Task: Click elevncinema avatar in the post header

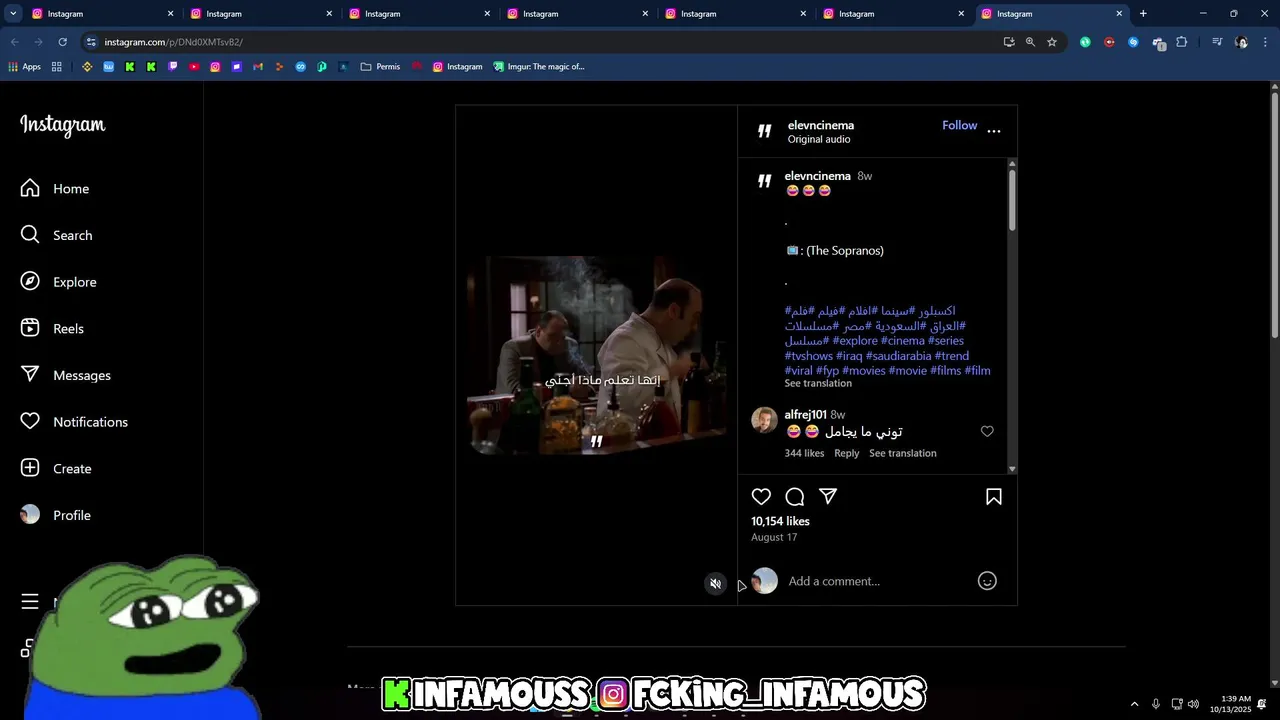Action: 765,131
